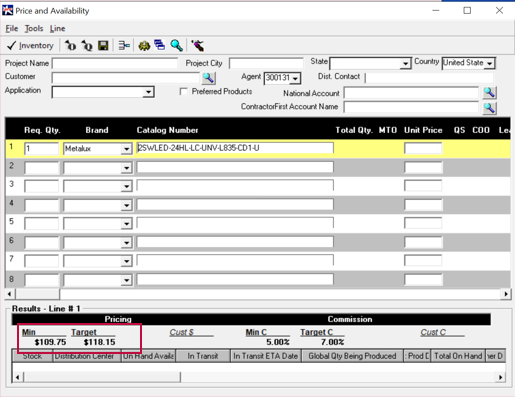
Task: Click the Distribution Center column header
Action: (87, 356)
